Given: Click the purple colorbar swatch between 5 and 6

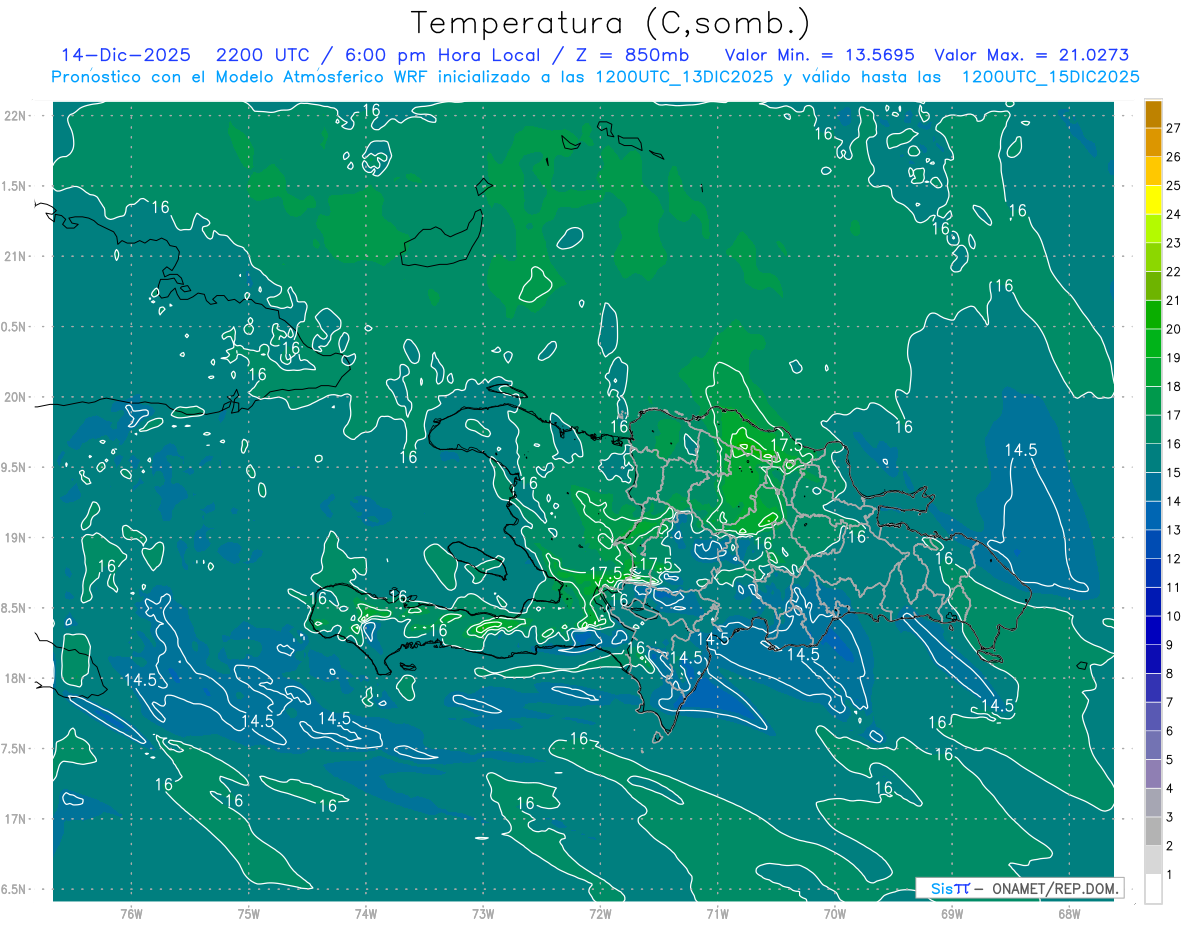Looking at the screenshot, I should pos(1153,746).
